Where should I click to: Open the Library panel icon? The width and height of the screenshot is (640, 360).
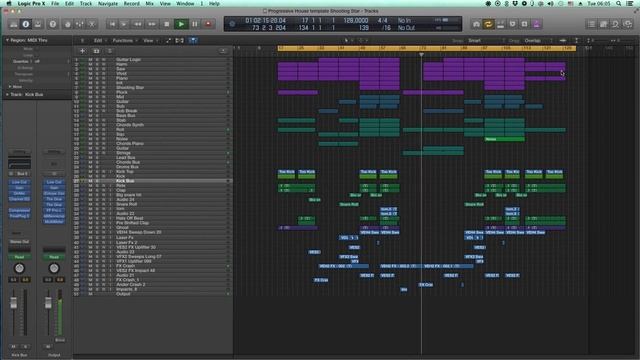coord(13,24)
